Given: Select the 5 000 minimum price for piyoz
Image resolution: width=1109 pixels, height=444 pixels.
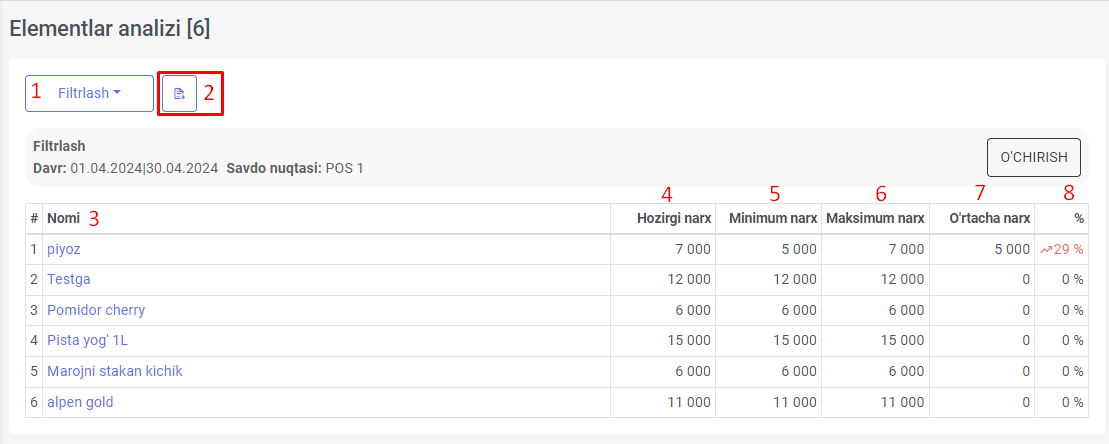Looking at the screenshot, I should point(799,249).
